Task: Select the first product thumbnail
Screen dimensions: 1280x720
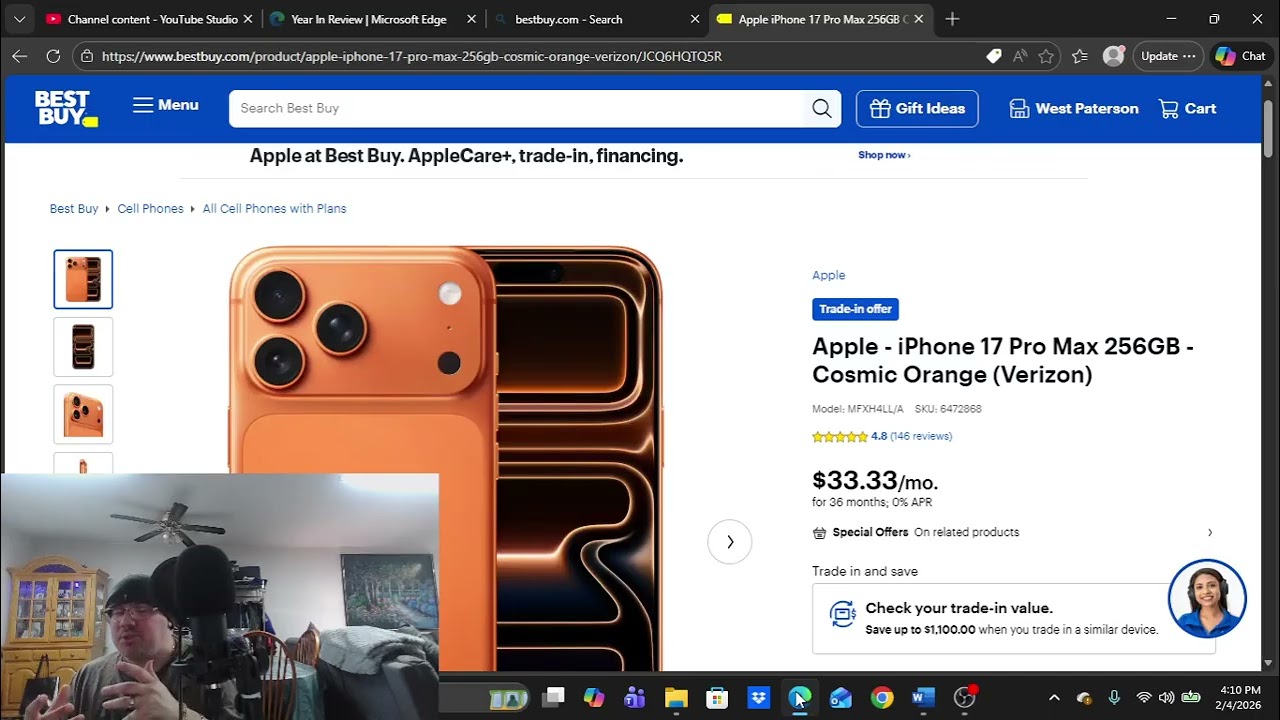Action: (x=83, y=279)
